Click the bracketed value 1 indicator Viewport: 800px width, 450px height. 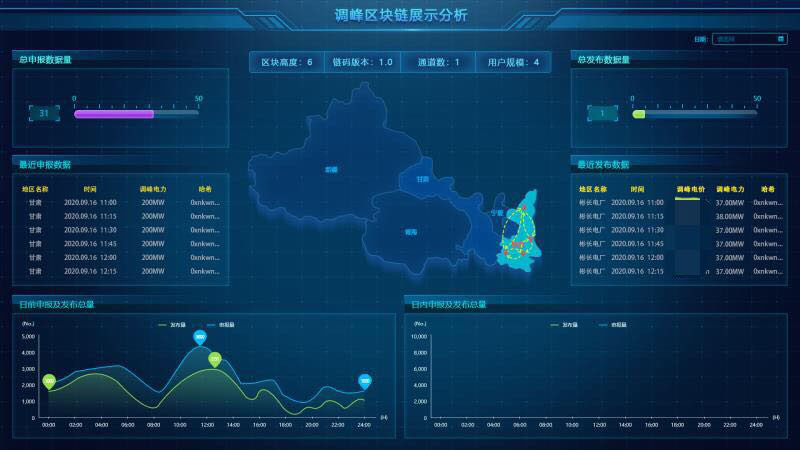602,113
